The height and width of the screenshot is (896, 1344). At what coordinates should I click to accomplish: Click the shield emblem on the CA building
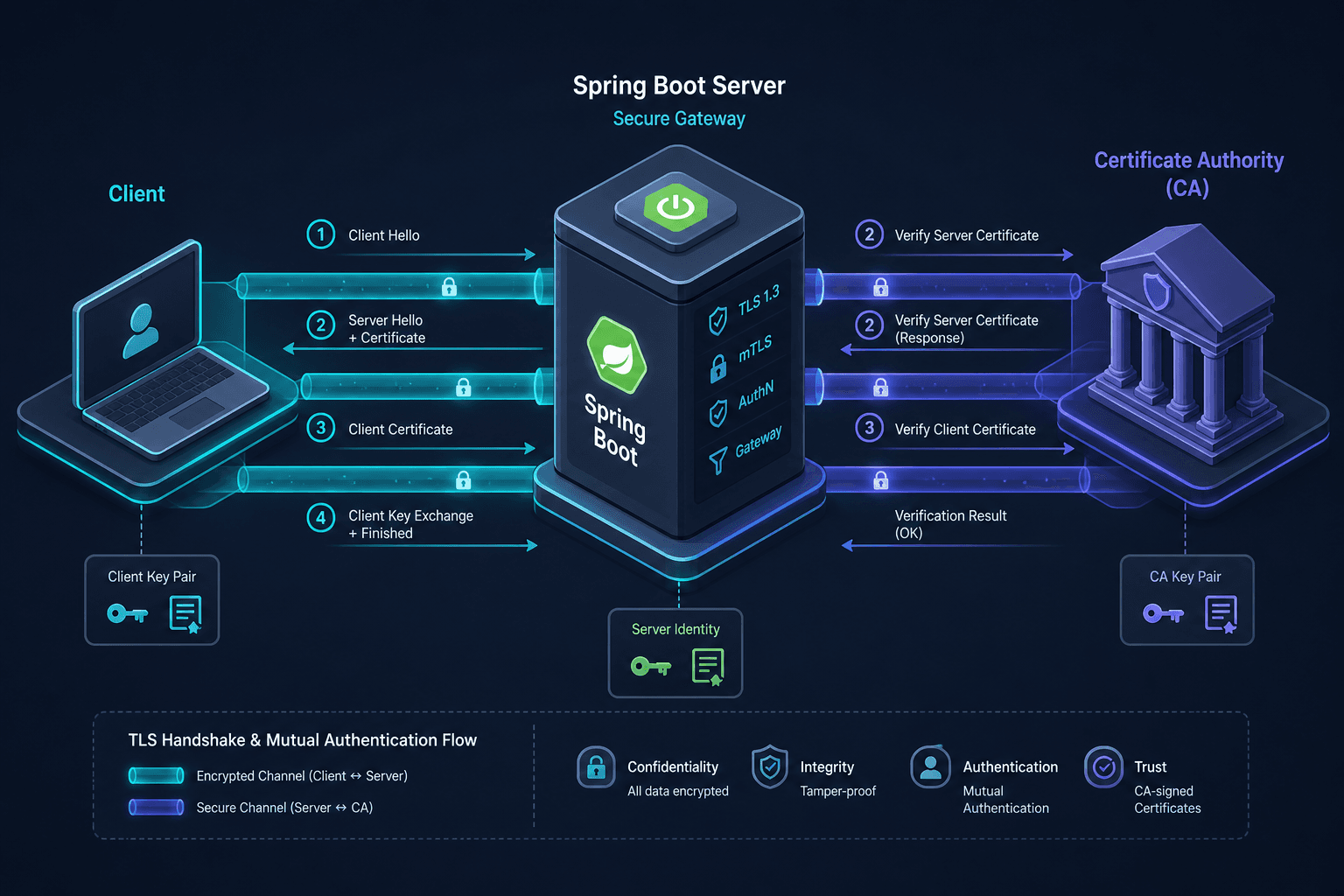[1157, 291]
